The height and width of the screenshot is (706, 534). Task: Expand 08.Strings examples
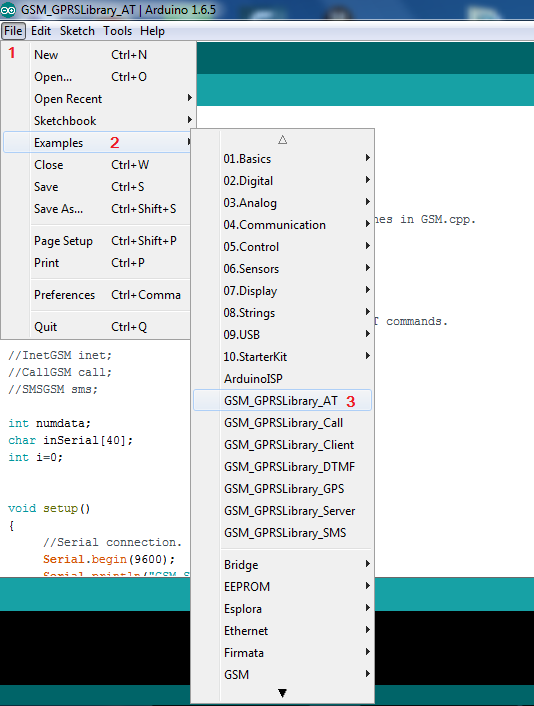(x=282, y=313)
